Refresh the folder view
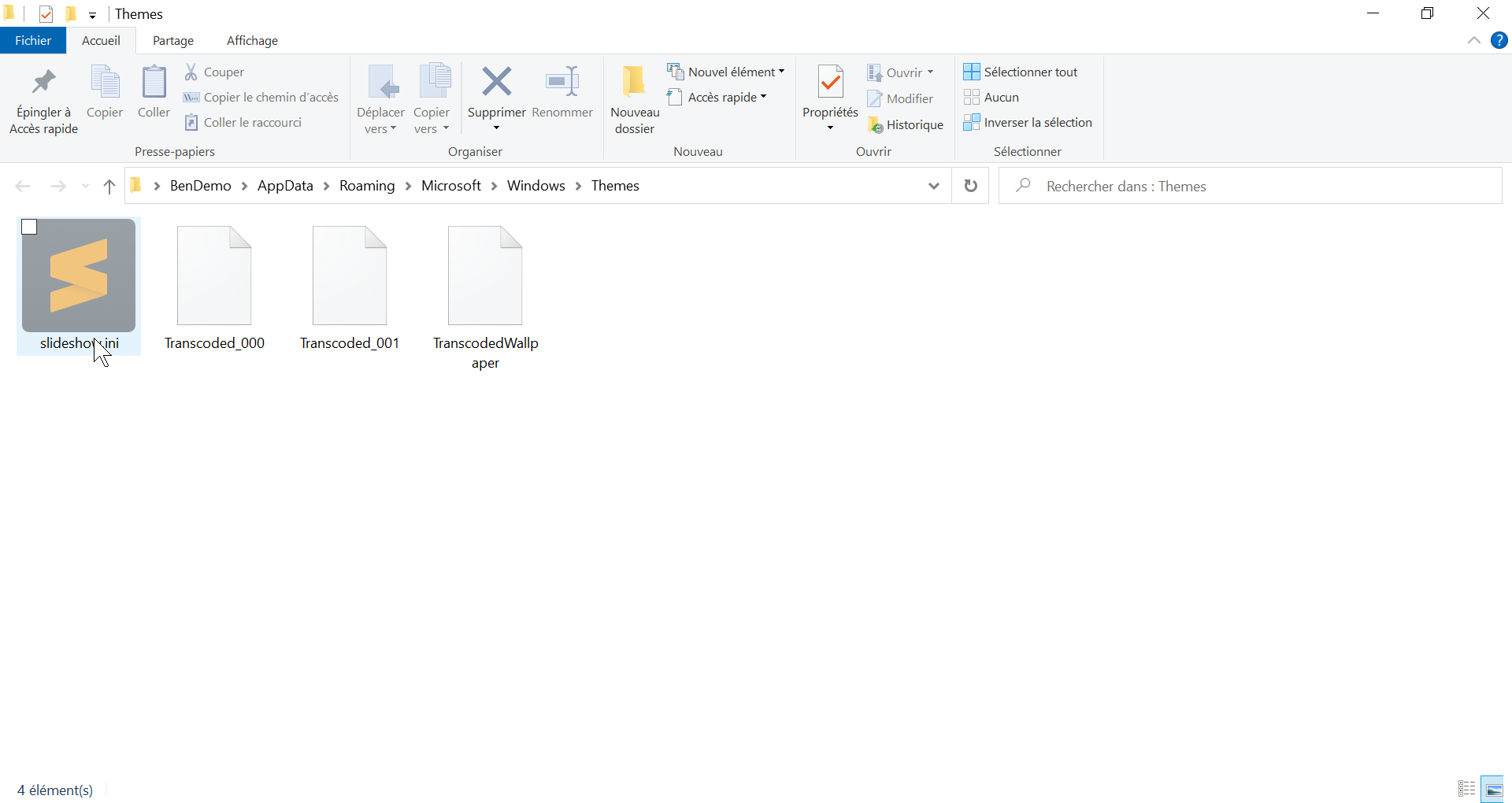The image size is (1512, 803). (970, 186)
